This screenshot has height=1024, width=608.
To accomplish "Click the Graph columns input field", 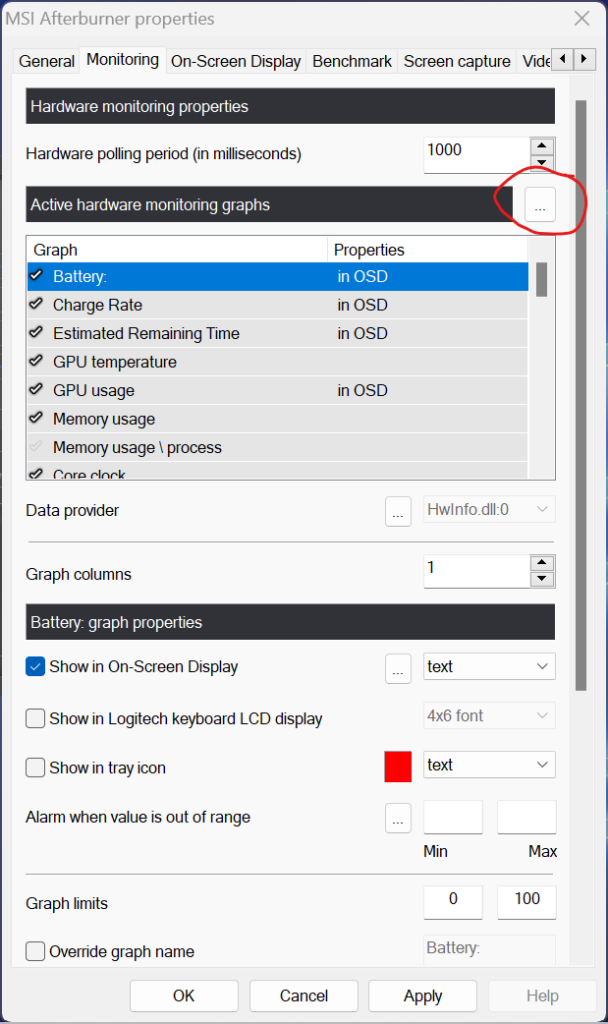I will pos(477,571).
